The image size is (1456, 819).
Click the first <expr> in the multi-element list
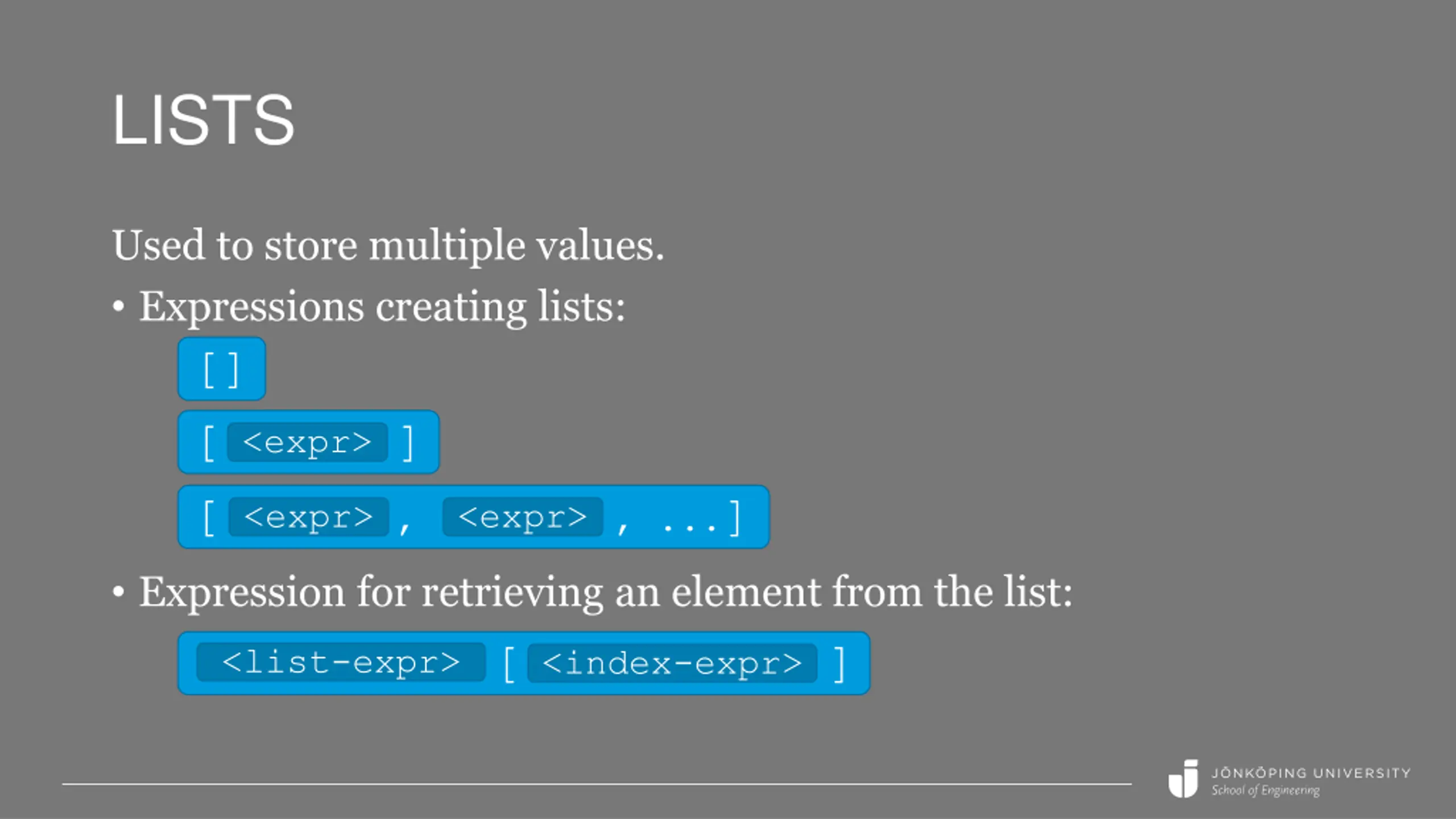pos(308,517)
